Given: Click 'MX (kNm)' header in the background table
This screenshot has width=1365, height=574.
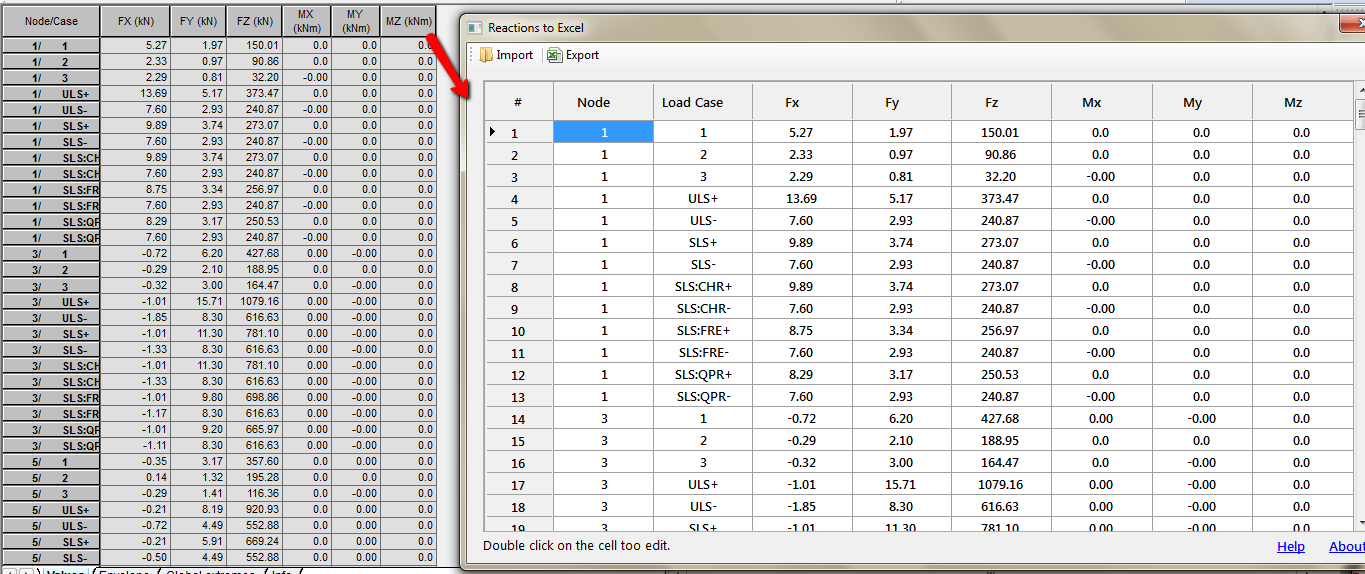Looking at the screenshot, I should tap(306, 21).
